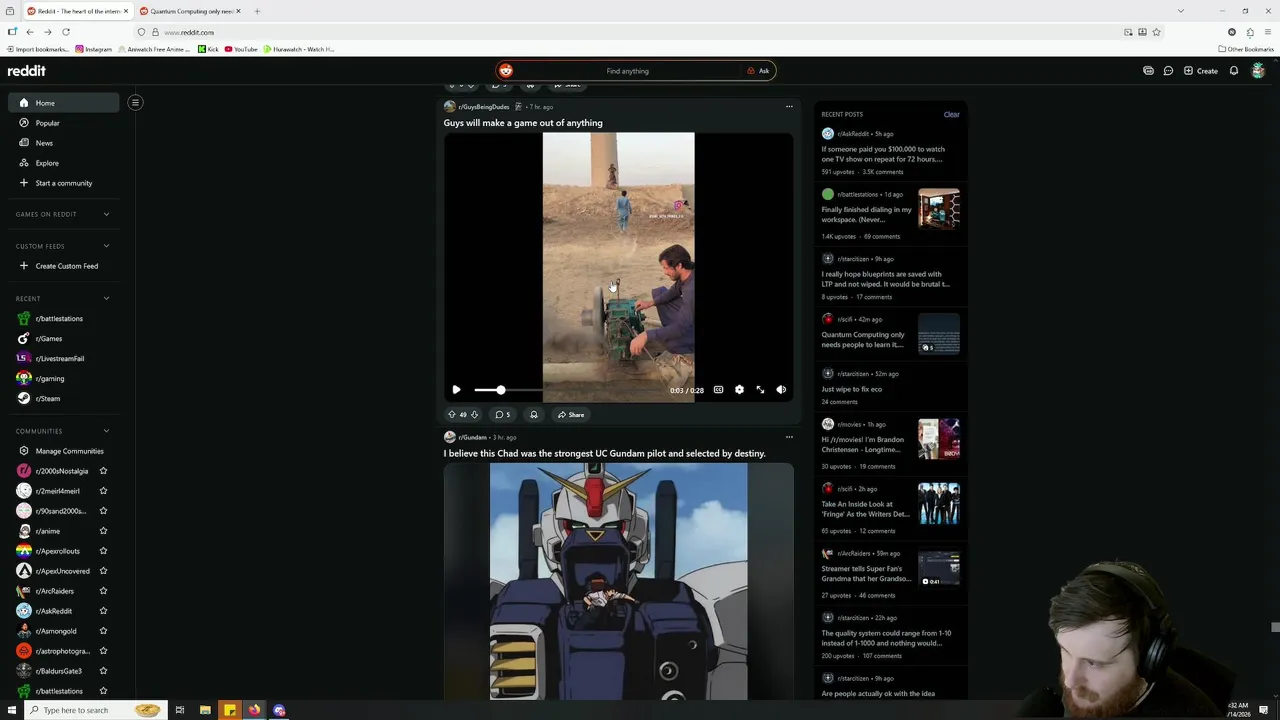
Task: Open r/Asmongold community
Action: point(56,631)
